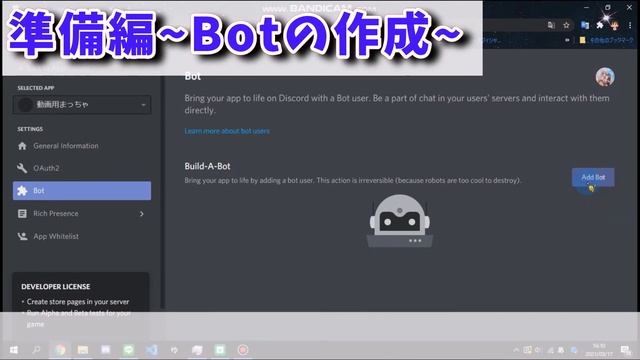The height and width of the screenshot is (360, 640).
Task: Select the Bot settings item
Action: click(82, 191)
